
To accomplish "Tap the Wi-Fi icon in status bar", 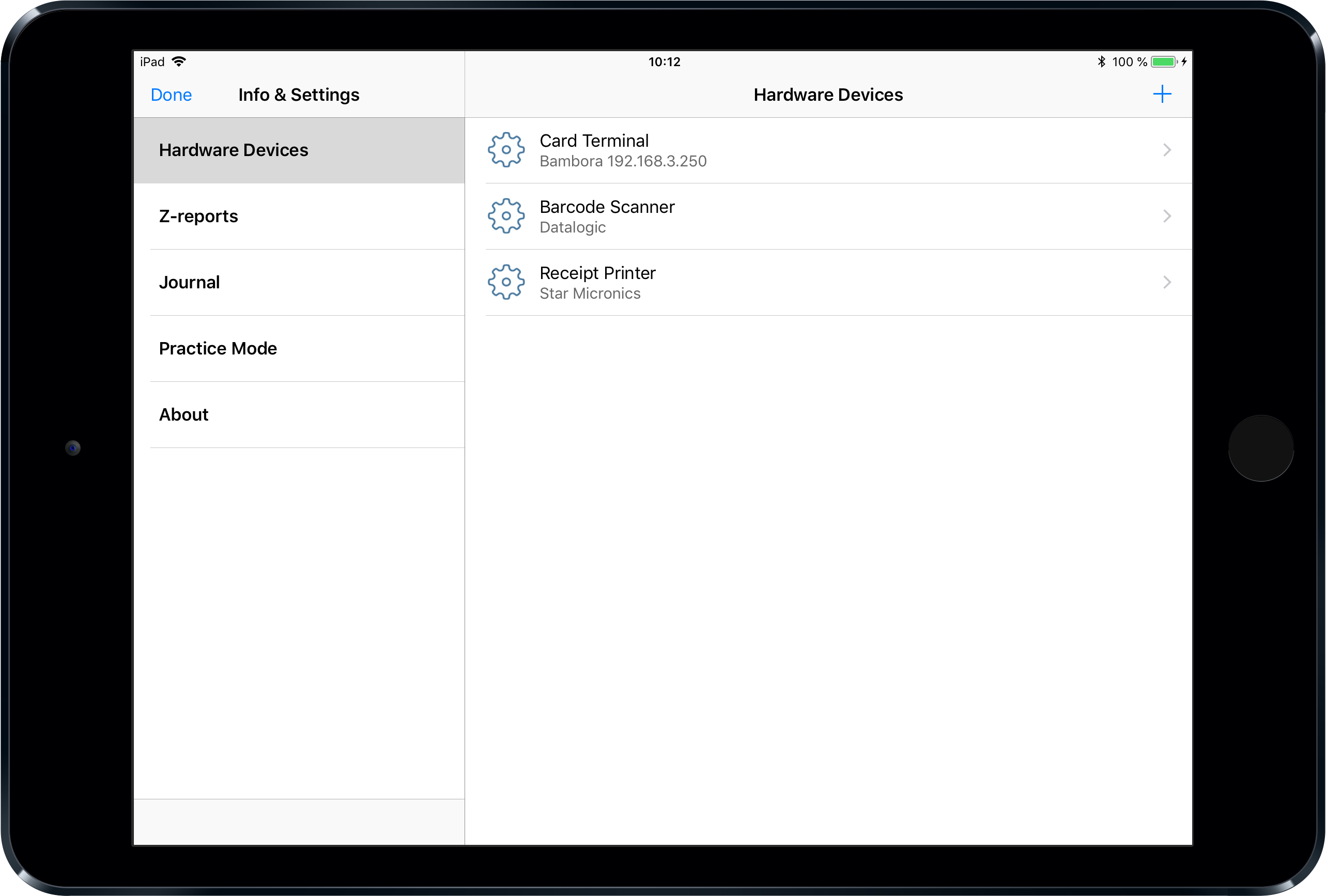I will click(x=180, y=60).
